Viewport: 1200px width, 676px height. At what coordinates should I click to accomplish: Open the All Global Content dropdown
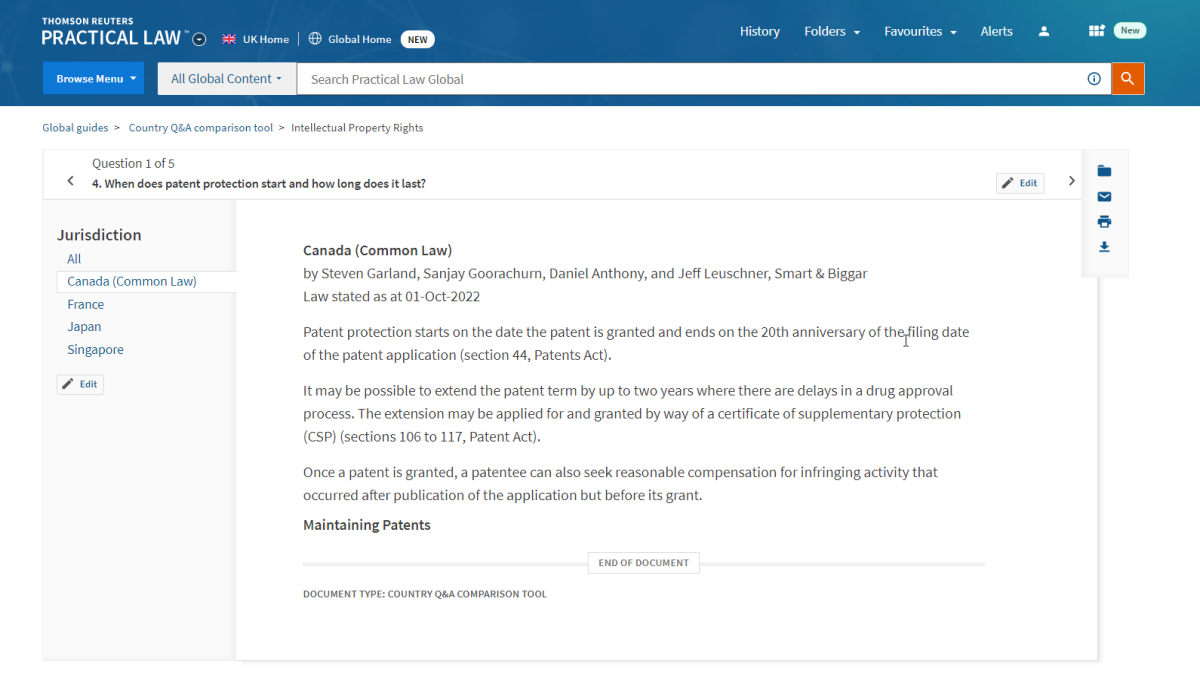(226, 79)
